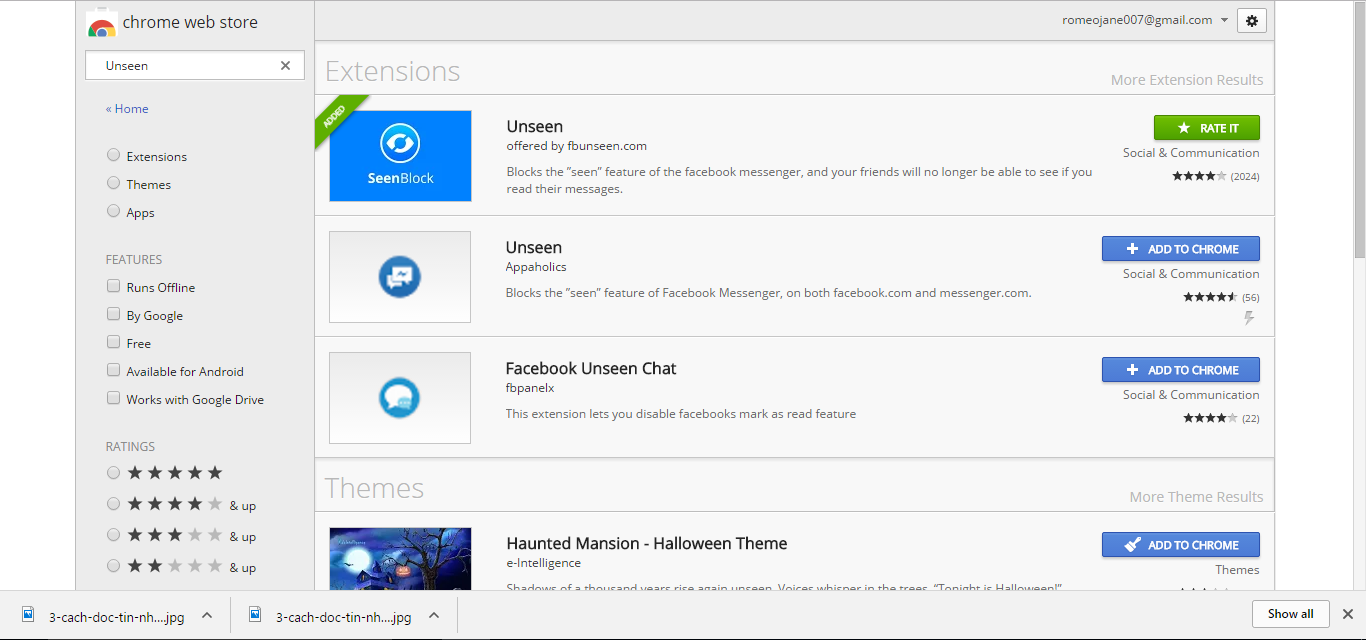
Task: Open the Facebook Unseen Chat thumbnail icon
Action: coord(400,398)
